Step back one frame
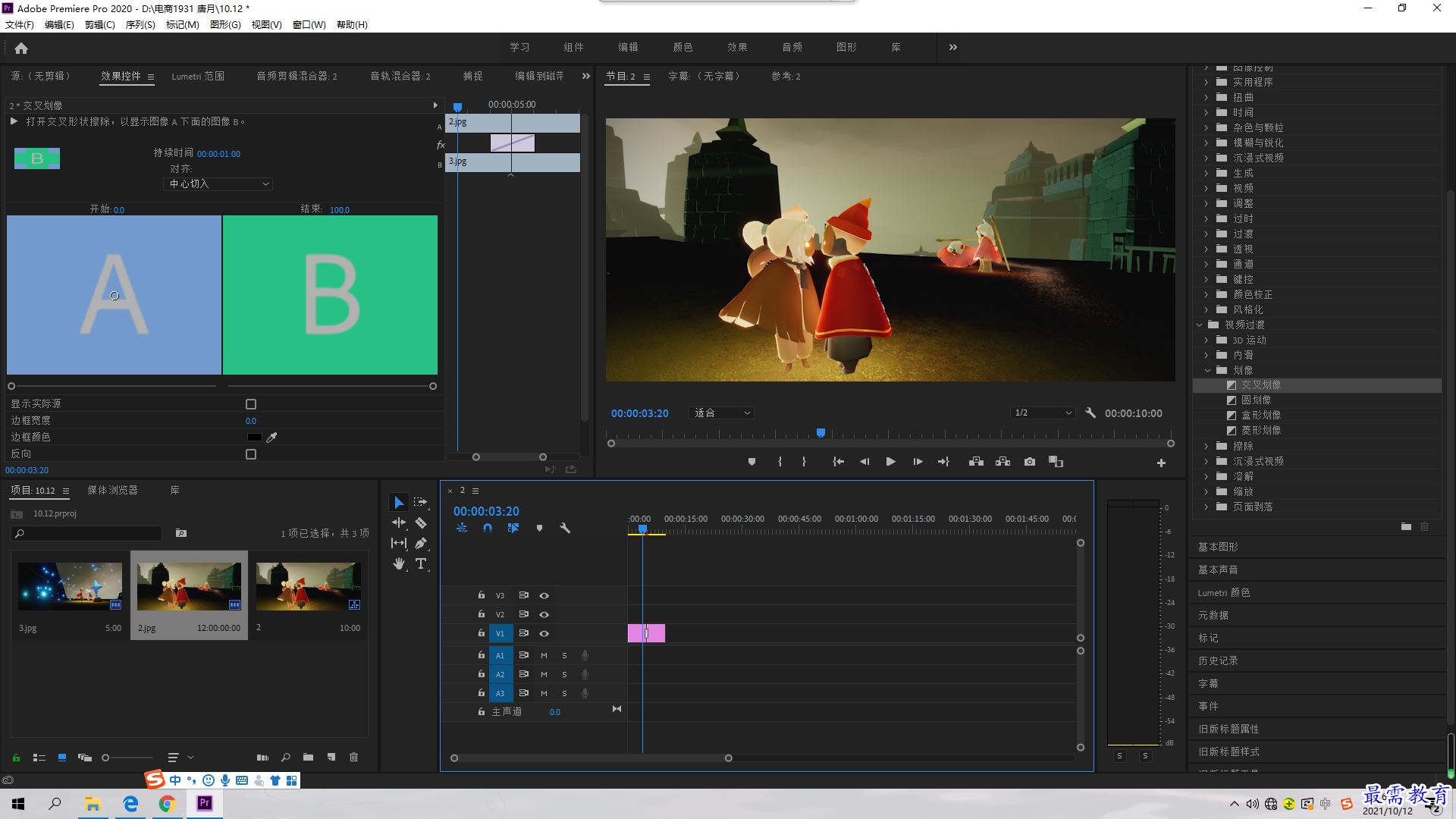This screenshot has height=819, width=1456. point(864,462)
